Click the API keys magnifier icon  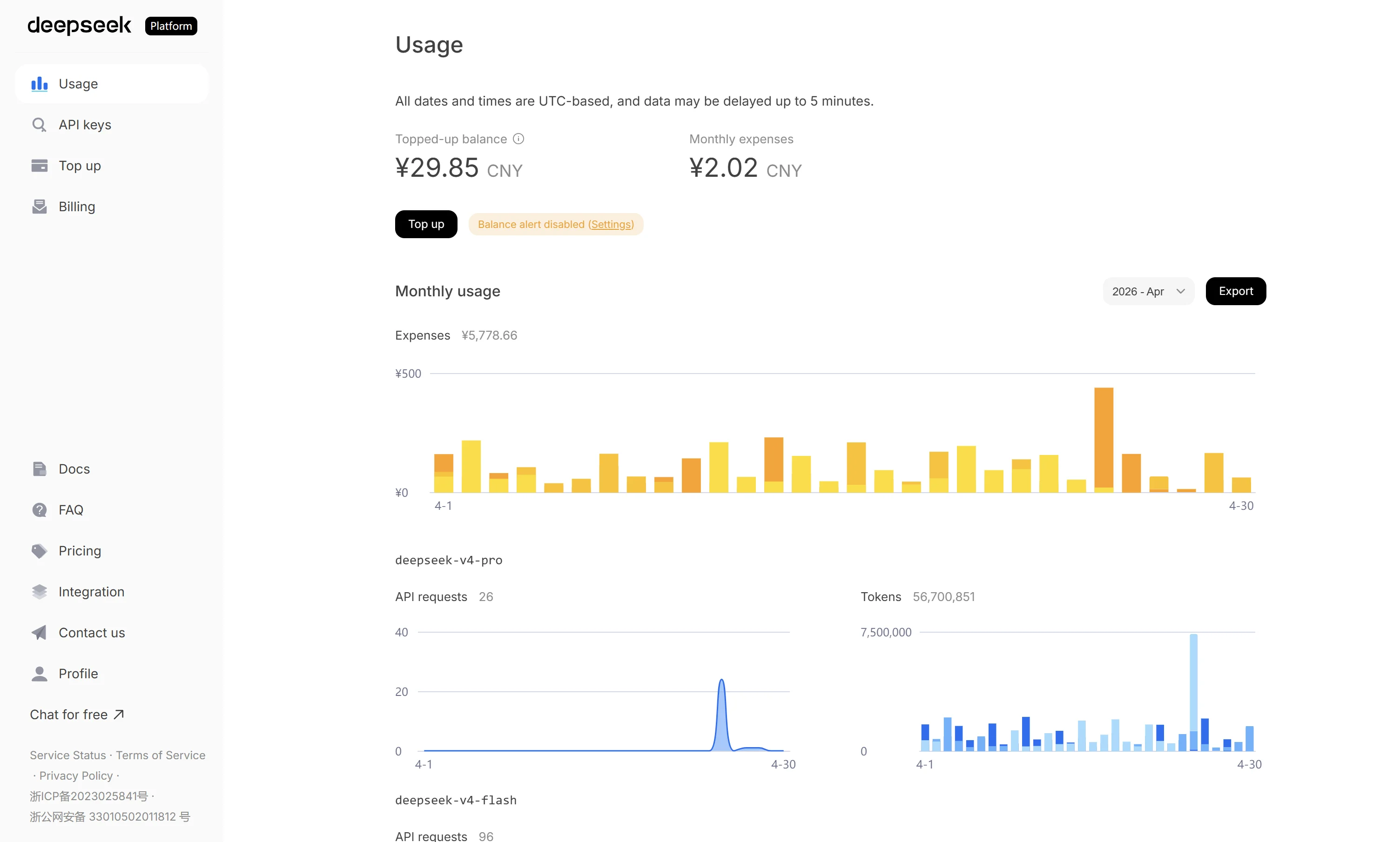tap(39, 125)
